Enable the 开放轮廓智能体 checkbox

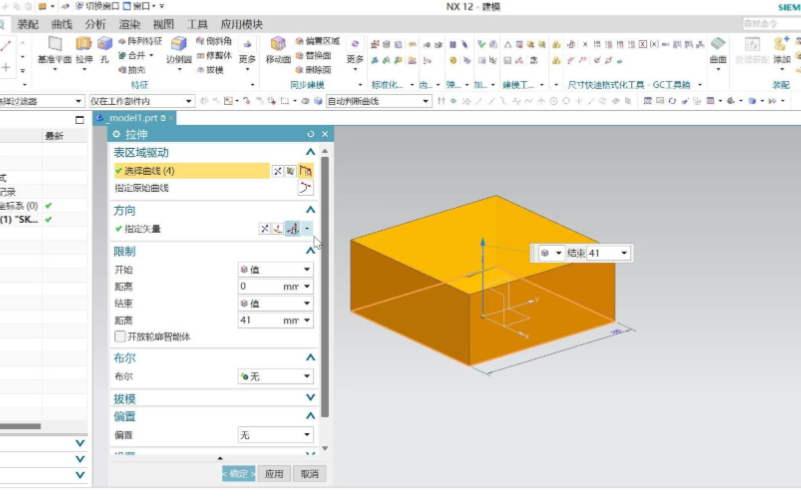pos(120,337)
